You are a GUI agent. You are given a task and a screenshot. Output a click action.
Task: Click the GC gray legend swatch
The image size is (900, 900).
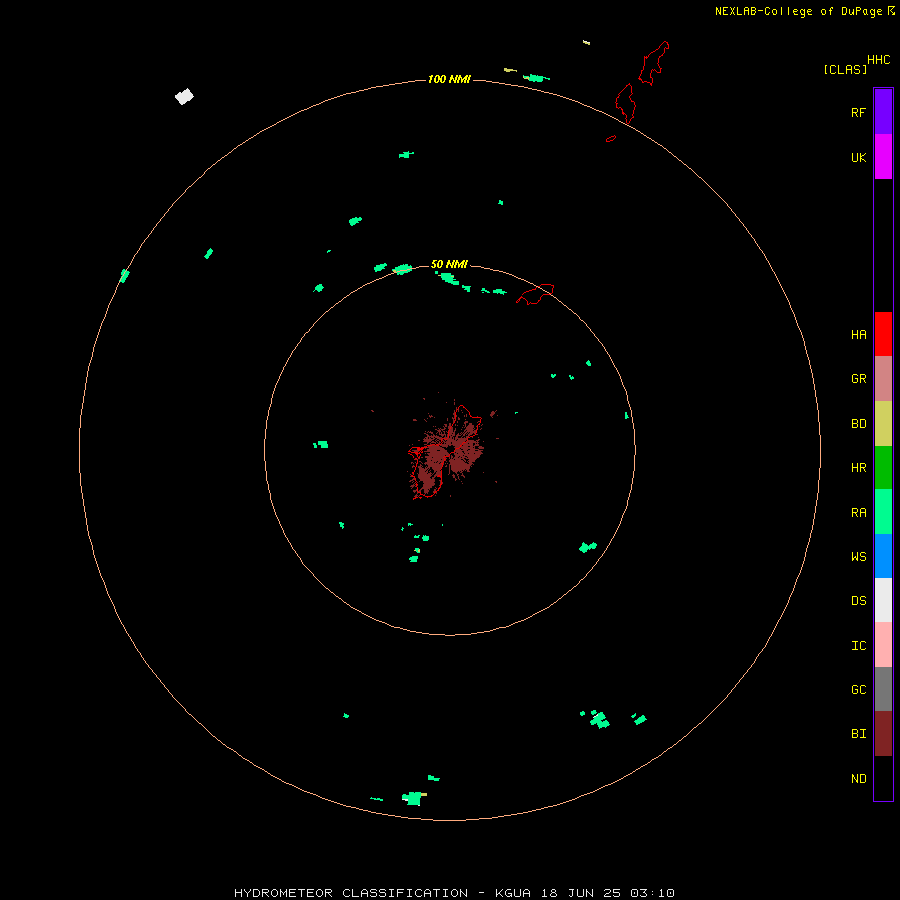pos(883,689)
